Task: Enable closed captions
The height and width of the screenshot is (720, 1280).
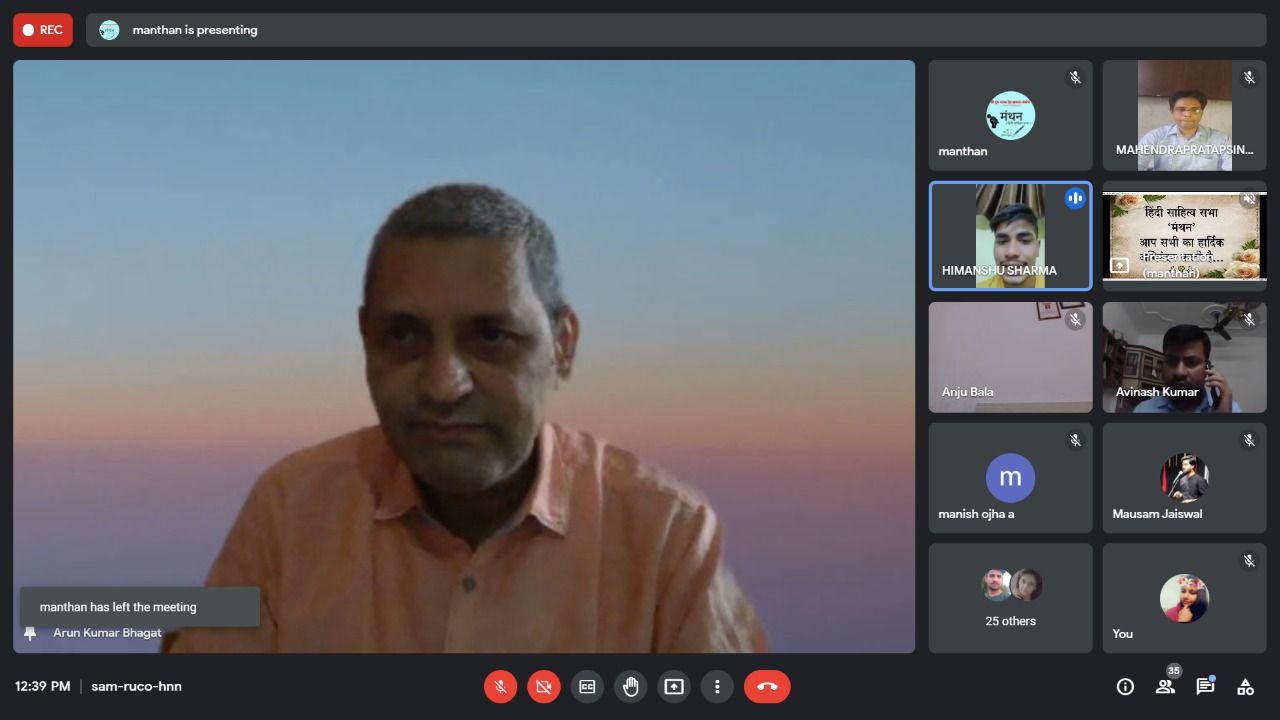Action: coord(587,687)
